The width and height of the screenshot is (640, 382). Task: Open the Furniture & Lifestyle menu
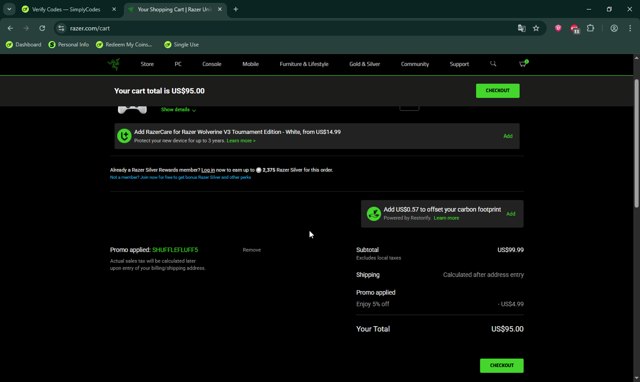(x=304, y=64)
